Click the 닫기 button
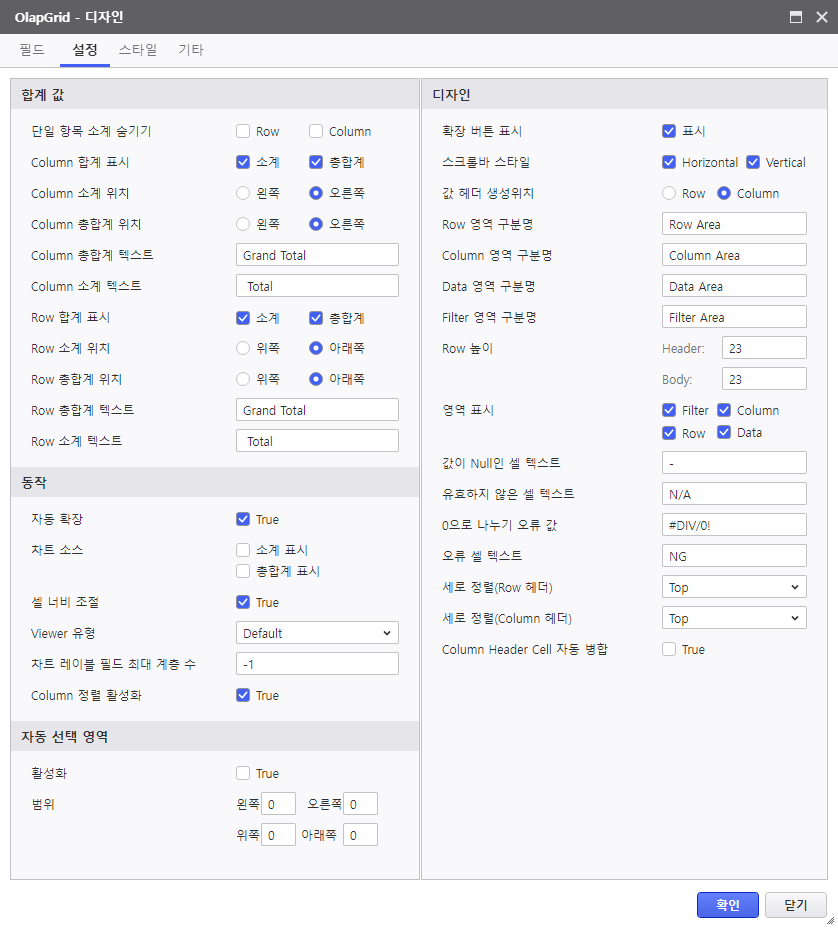The height and width of the screenshot is (928, 838). pyautogui.click(x=795, y=905)
